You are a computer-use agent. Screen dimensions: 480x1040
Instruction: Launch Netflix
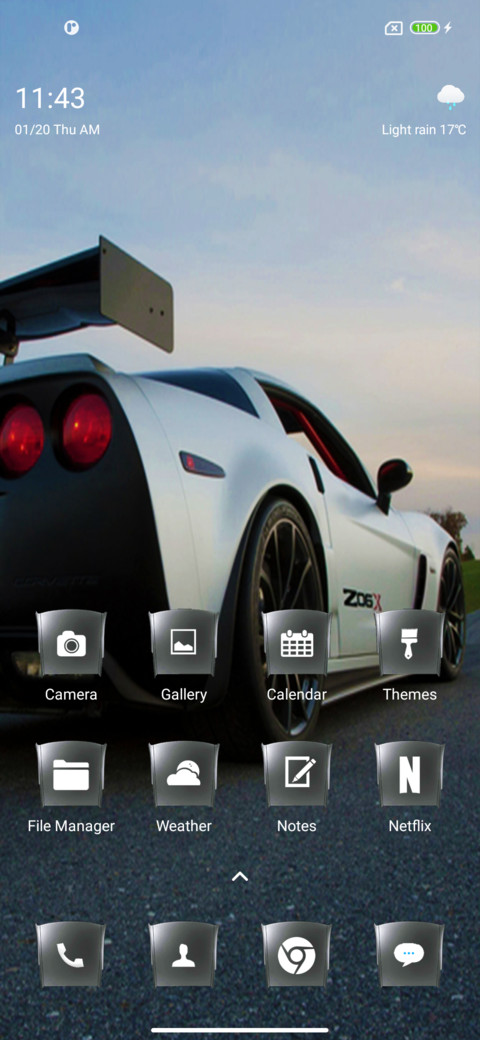410,774
